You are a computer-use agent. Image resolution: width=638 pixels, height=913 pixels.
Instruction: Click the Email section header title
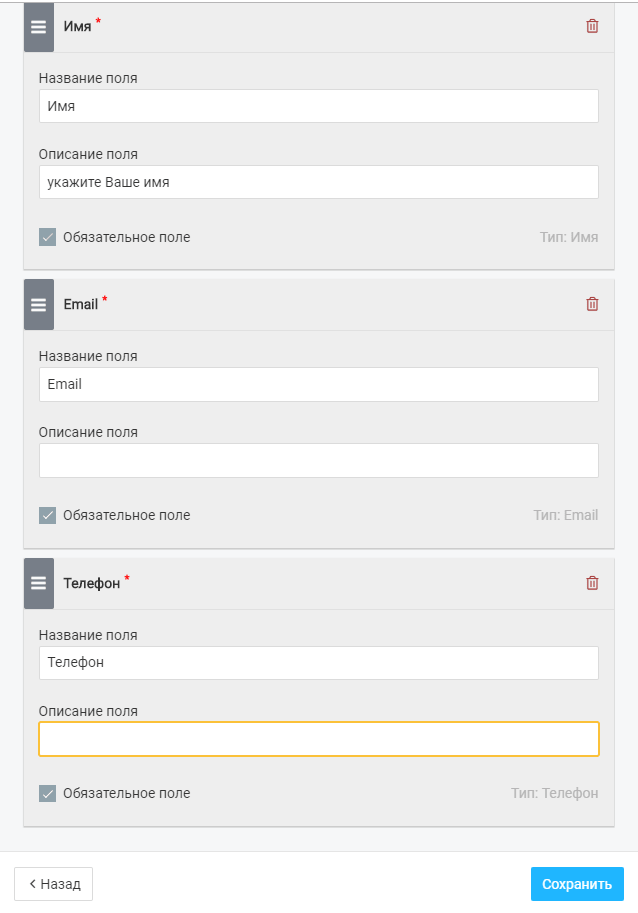click(81, 305)
